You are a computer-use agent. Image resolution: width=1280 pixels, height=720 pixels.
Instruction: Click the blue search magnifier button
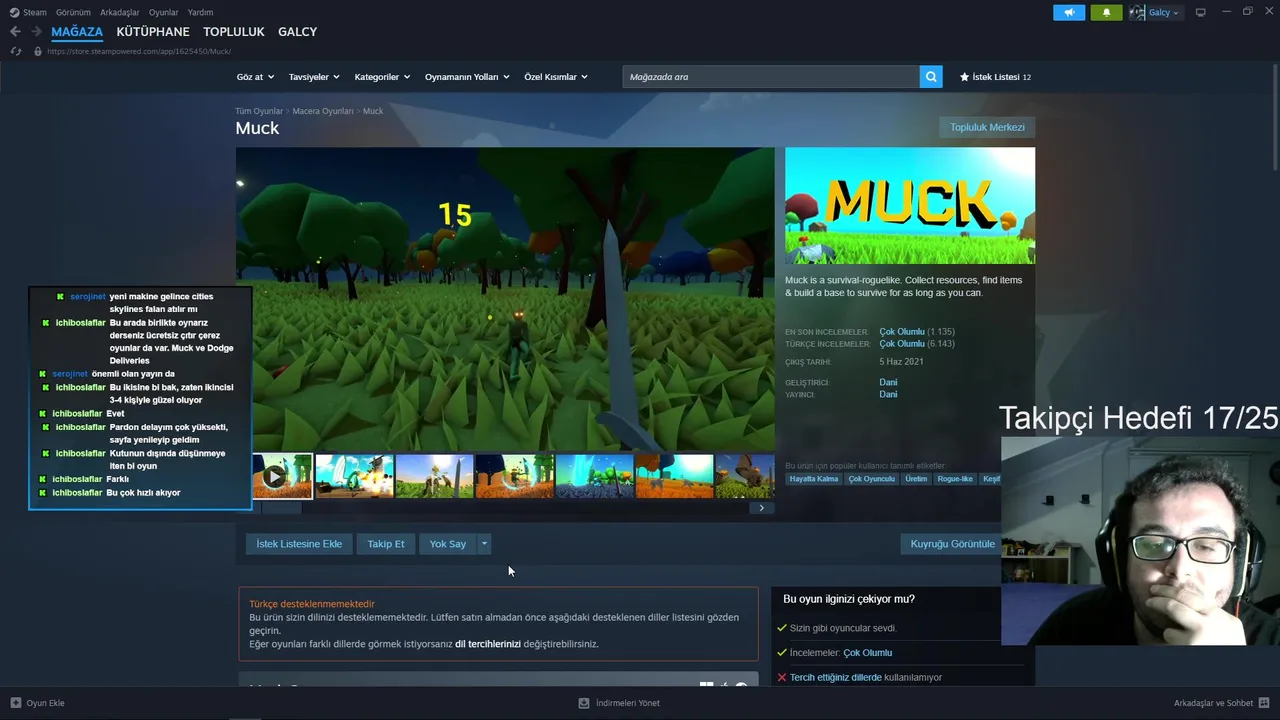pos(931,77)
